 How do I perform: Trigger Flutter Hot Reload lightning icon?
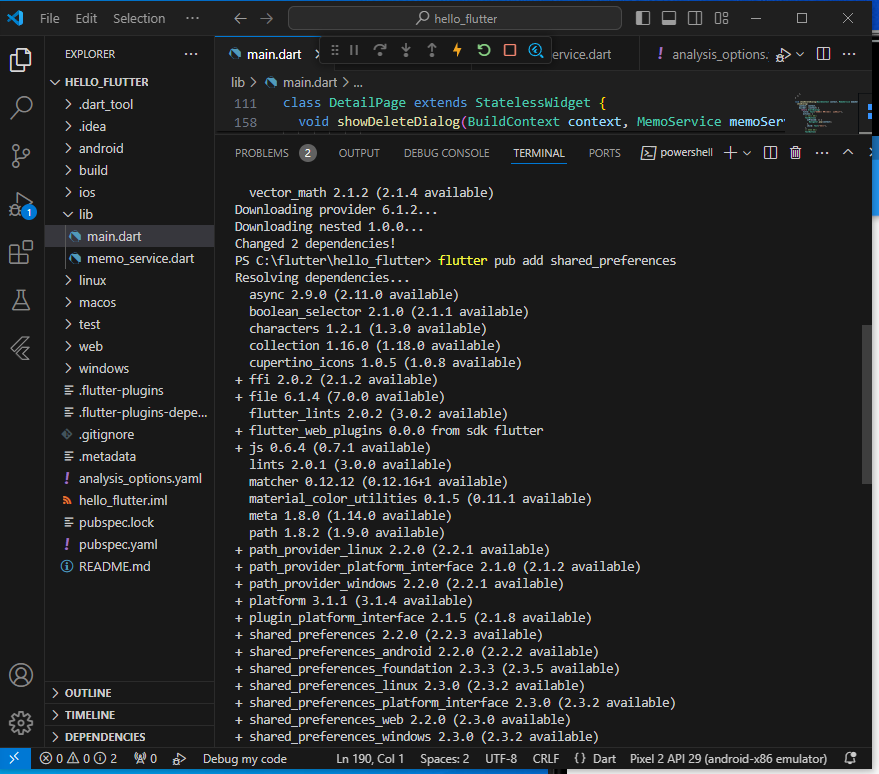pyautogui.click(x=457, y=51)
